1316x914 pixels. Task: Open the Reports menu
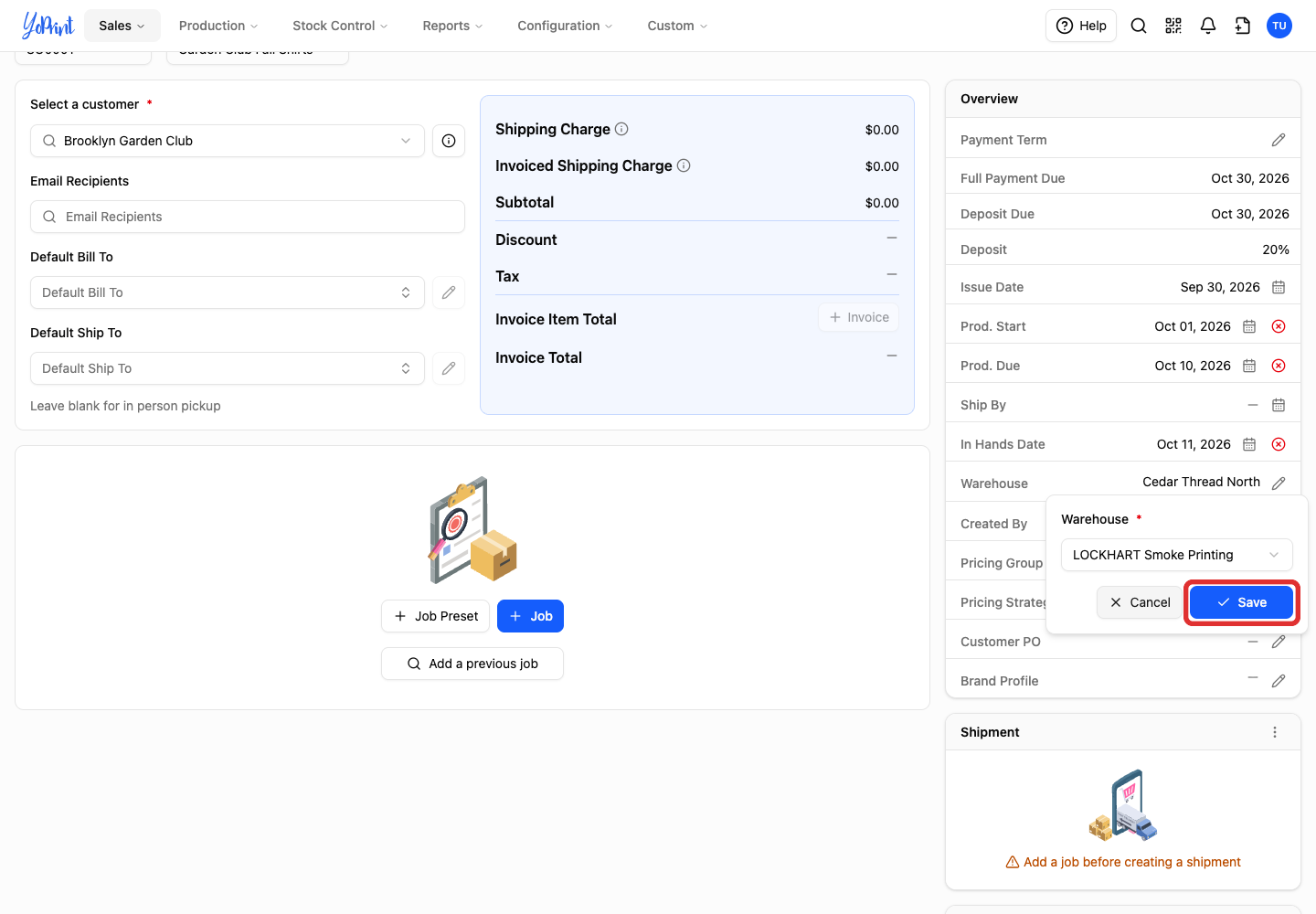[x=452, y=26]
